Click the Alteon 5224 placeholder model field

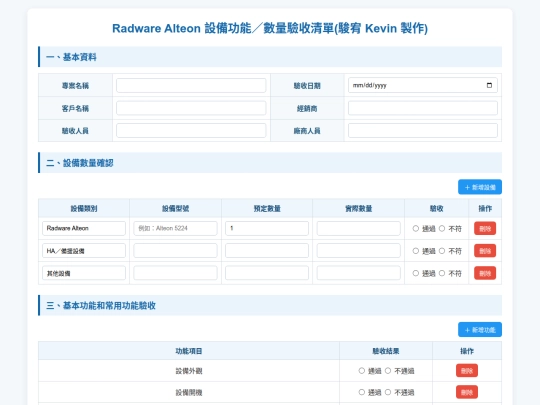tap(175, 228)
